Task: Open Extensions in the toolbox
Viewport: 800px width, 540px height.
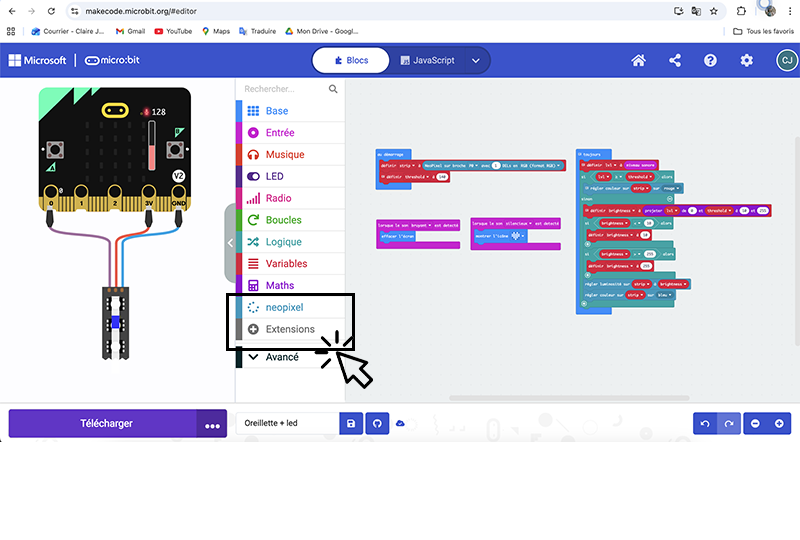Action: click(289, 329)
